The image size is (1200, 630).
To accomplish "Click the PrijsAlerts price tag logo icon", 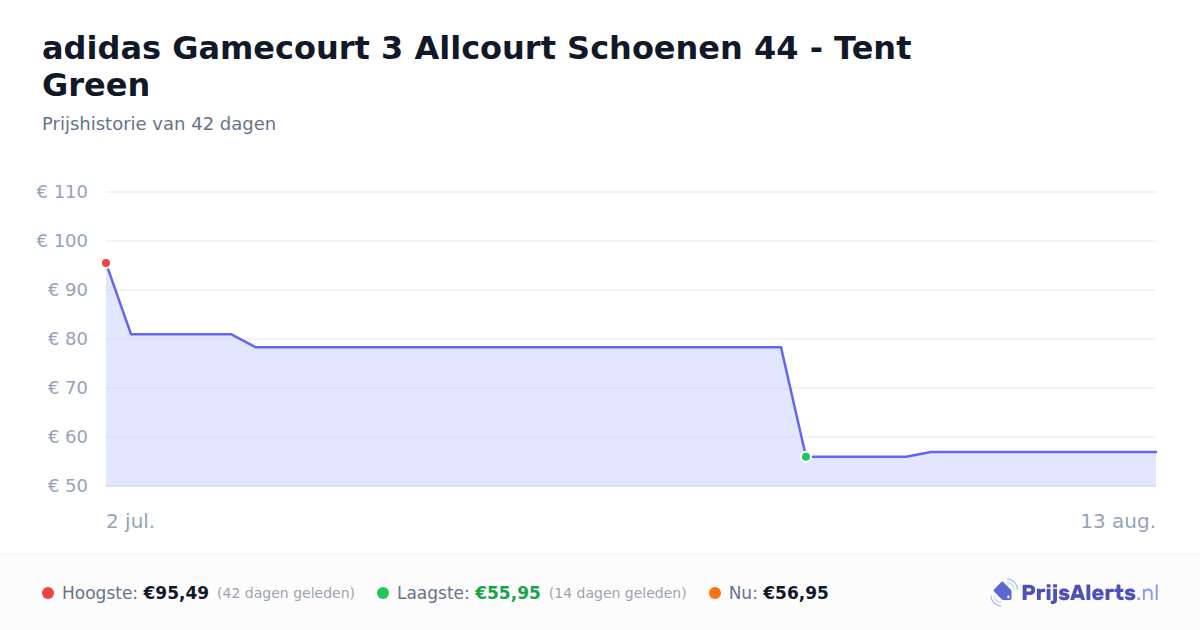I will (1003, 593).
